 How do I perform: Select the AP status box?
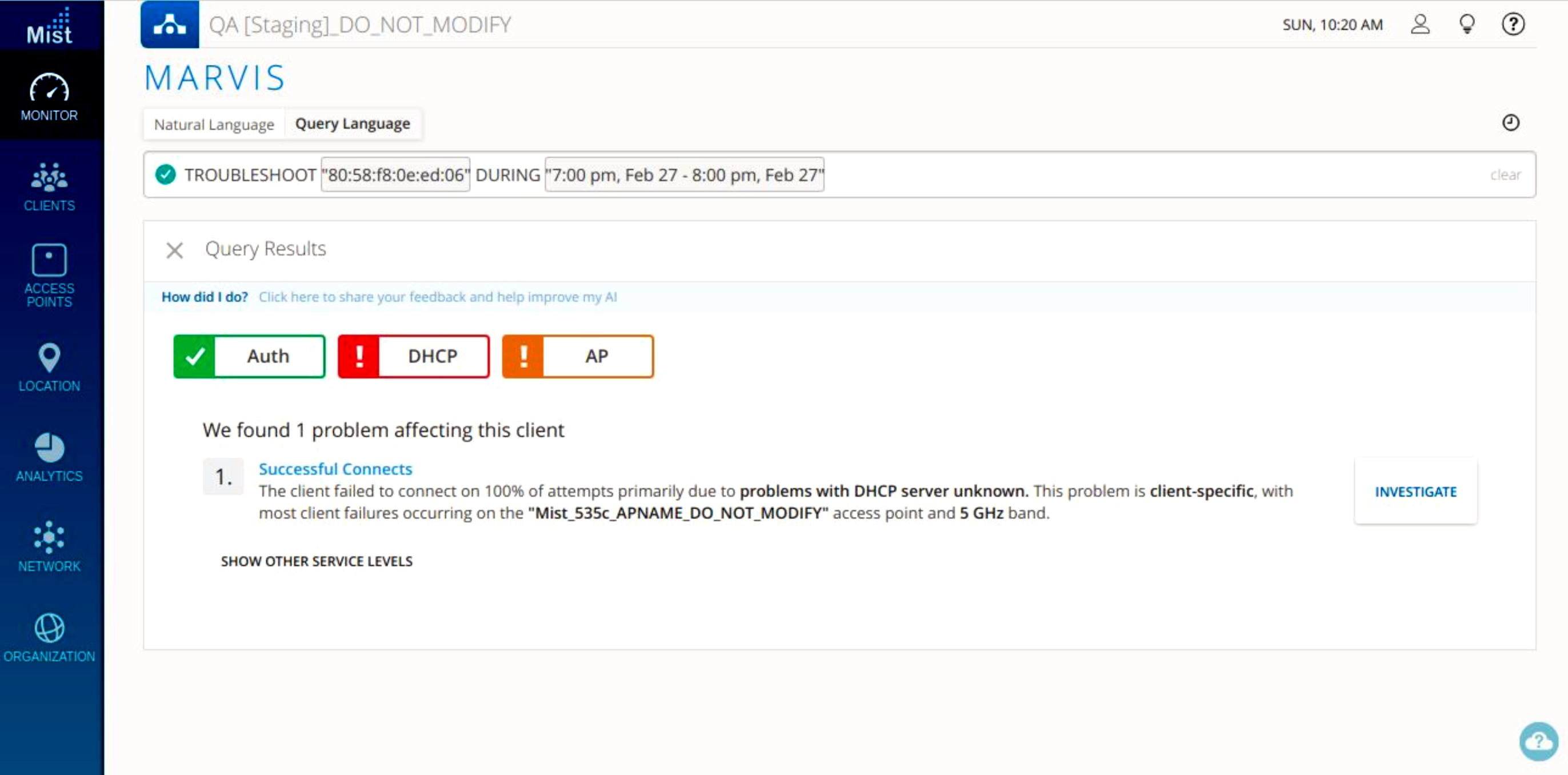click(x=578, y=356)
